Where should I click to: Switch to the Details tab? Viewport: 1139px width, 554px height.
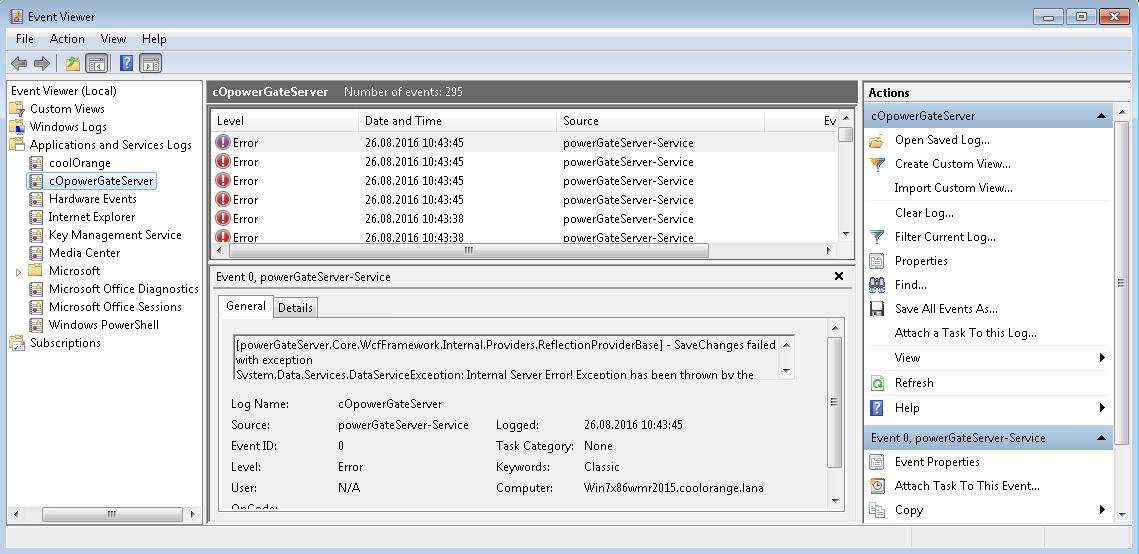click(295, 308)
